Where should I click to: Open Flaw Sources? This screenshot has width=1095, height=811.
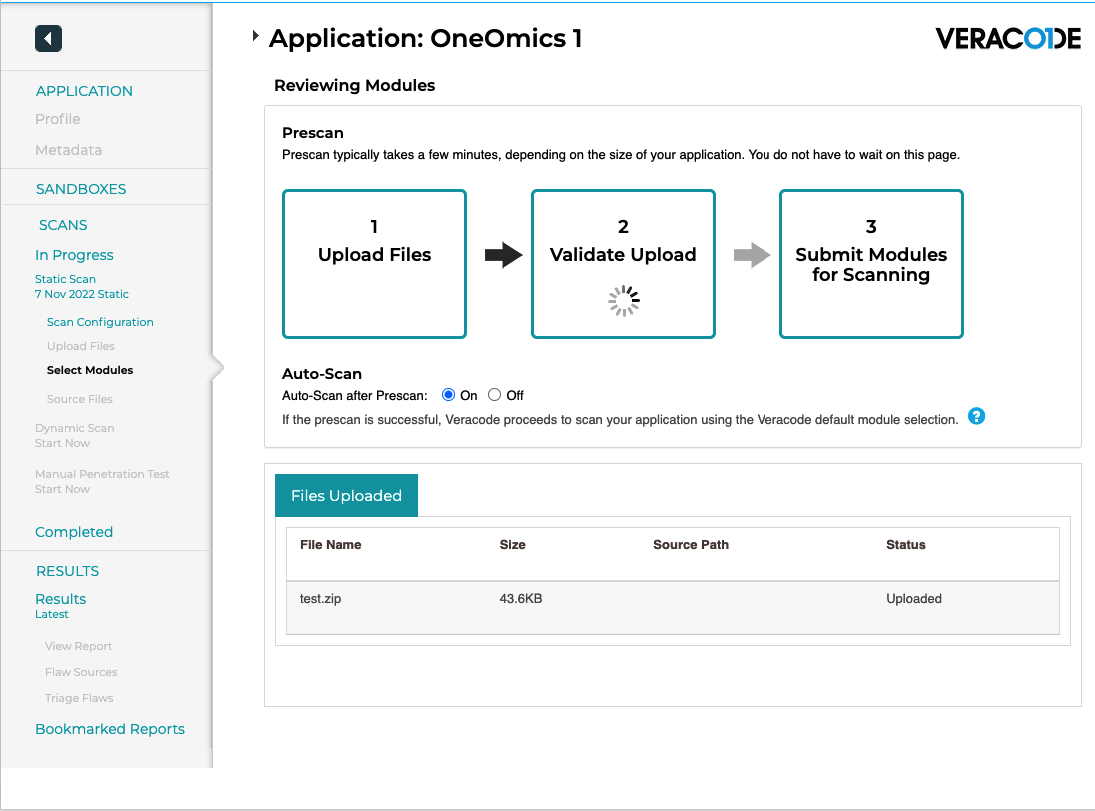[82, 671]
